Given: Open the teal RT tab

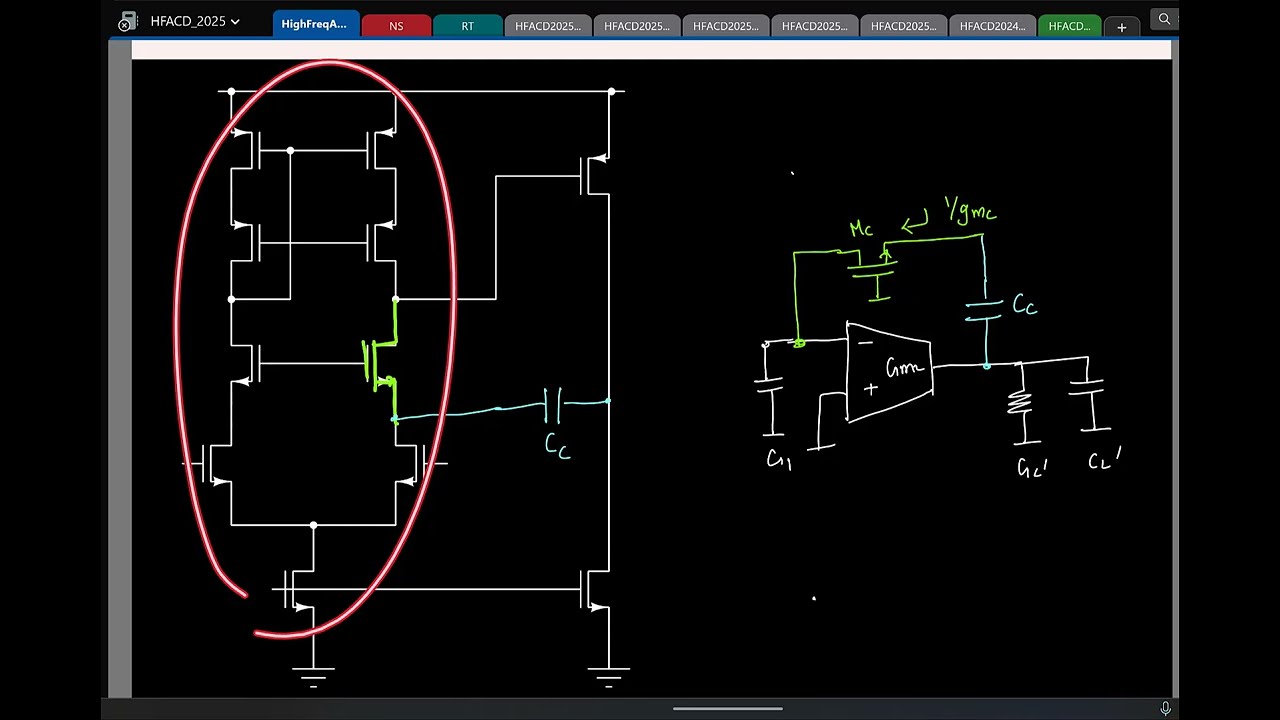Looking at the screenshot, I should pos(467,26).
